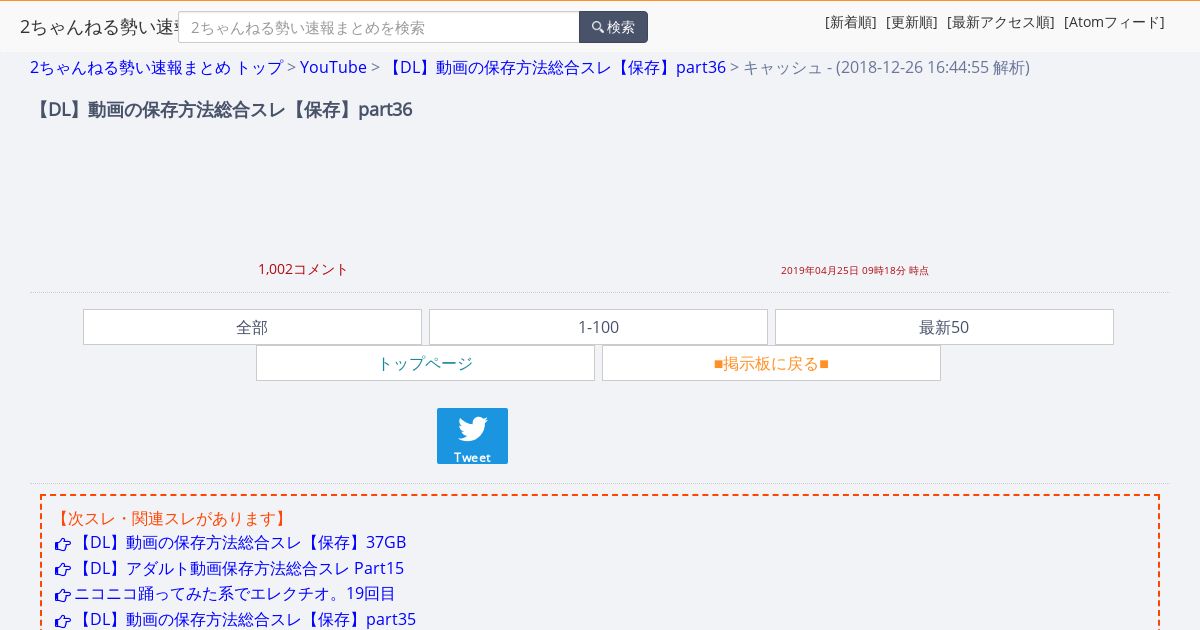Open related thread アダルト動画保存方法総合スレ Part15
Screen dimensions: 1200x630
(x=239, y=568)
